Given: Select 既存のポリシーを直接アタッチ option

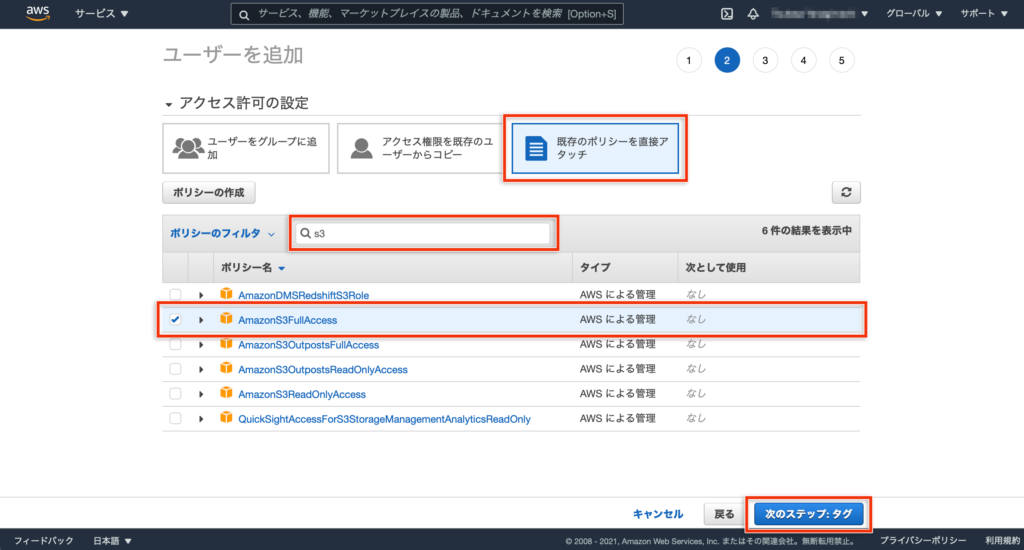Looking at the screenshot, I should point(595,148).
